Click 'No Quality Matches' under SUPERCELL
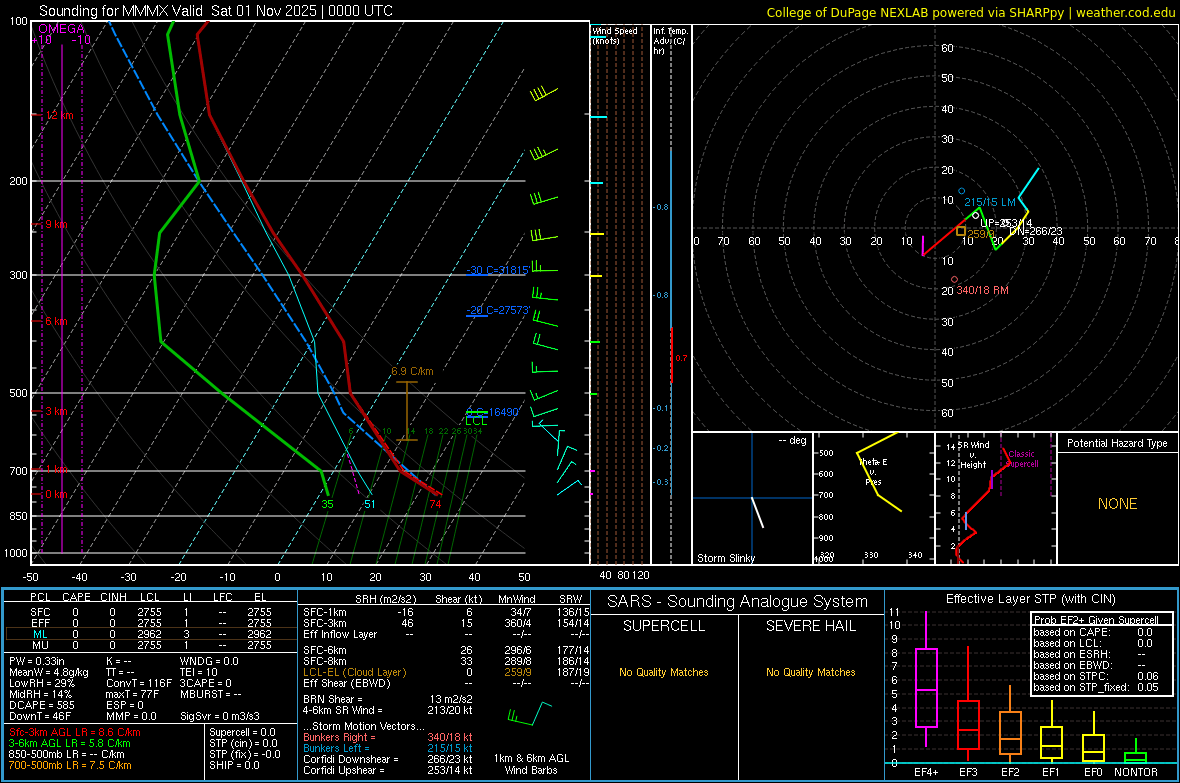The width and height of the screenshot is (1180, 783). click(664, 672)
